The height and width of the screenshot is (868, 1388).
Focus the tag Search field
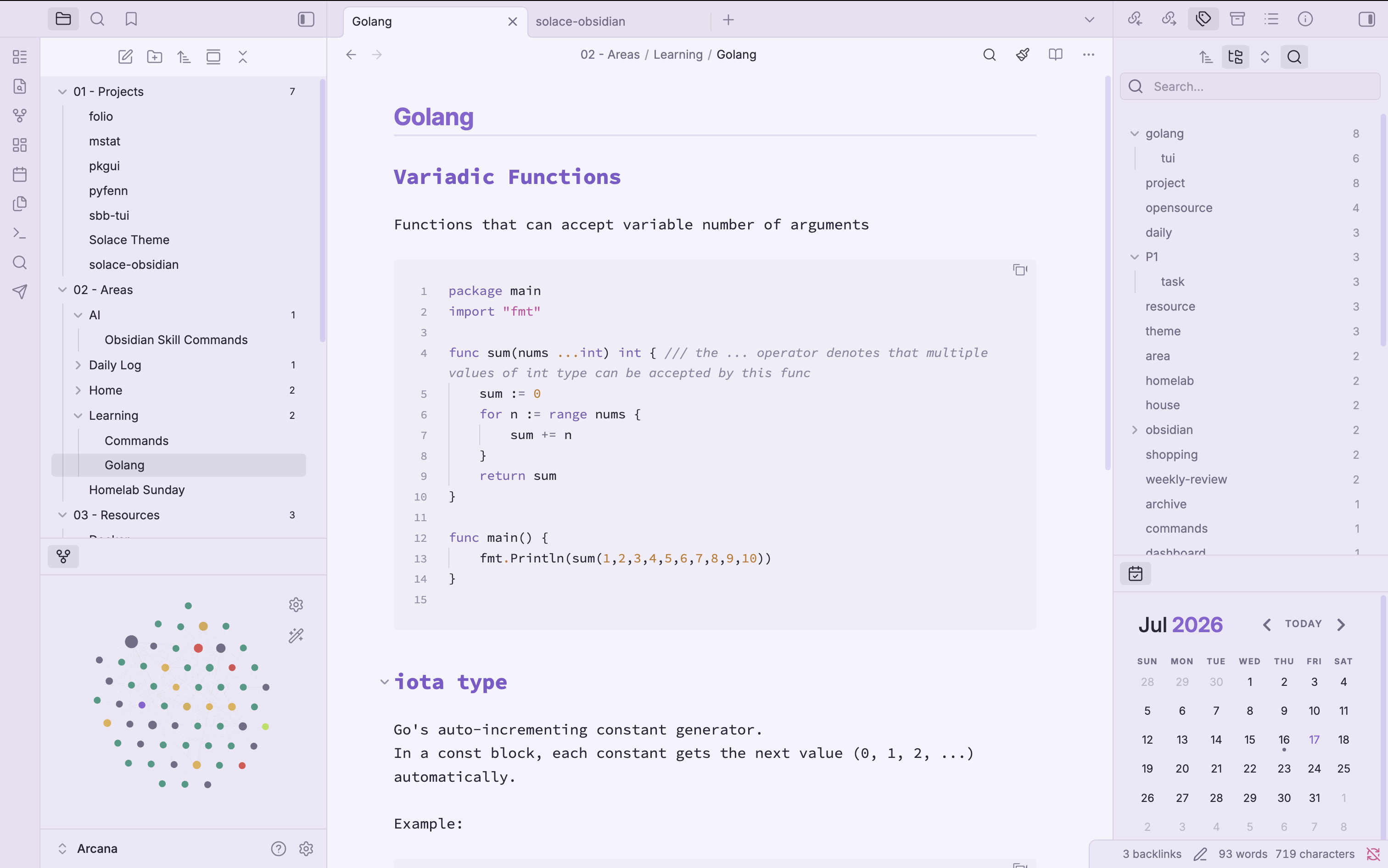coord(1249,87)
